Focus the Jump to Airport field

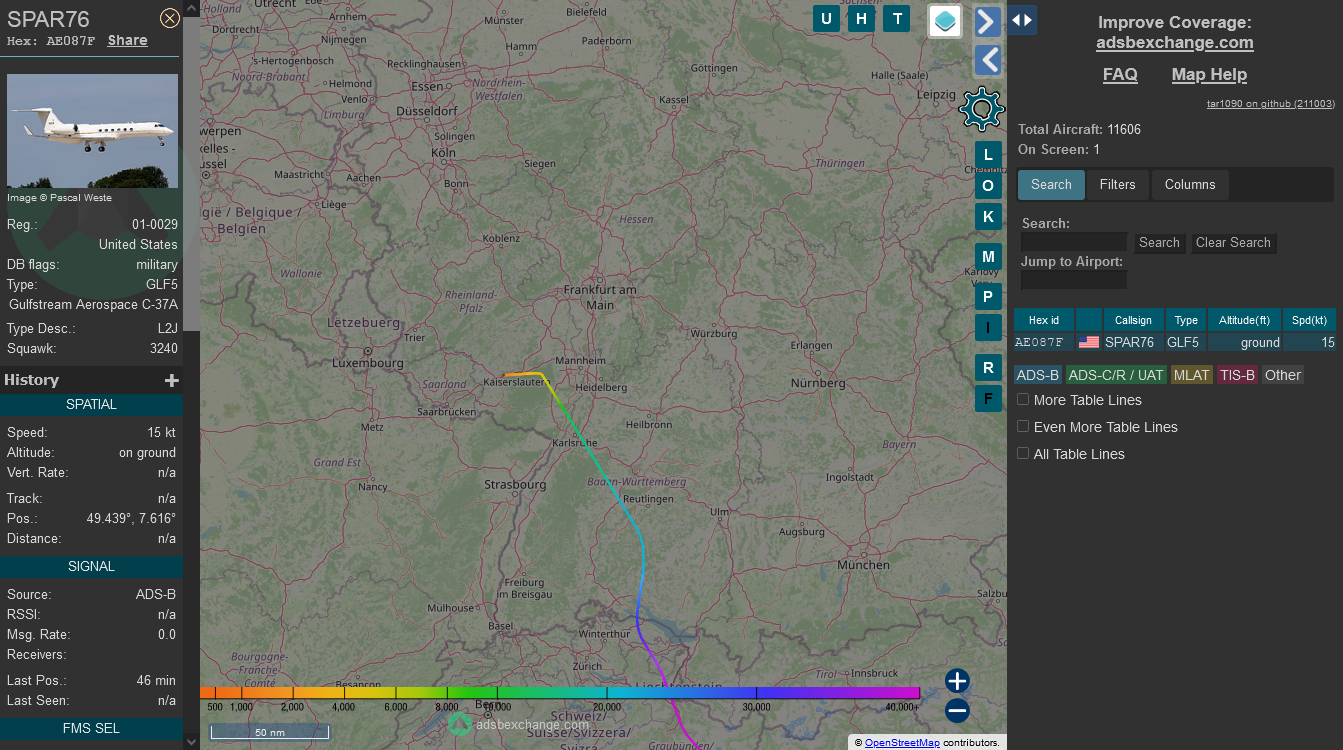click(1074, 280)
